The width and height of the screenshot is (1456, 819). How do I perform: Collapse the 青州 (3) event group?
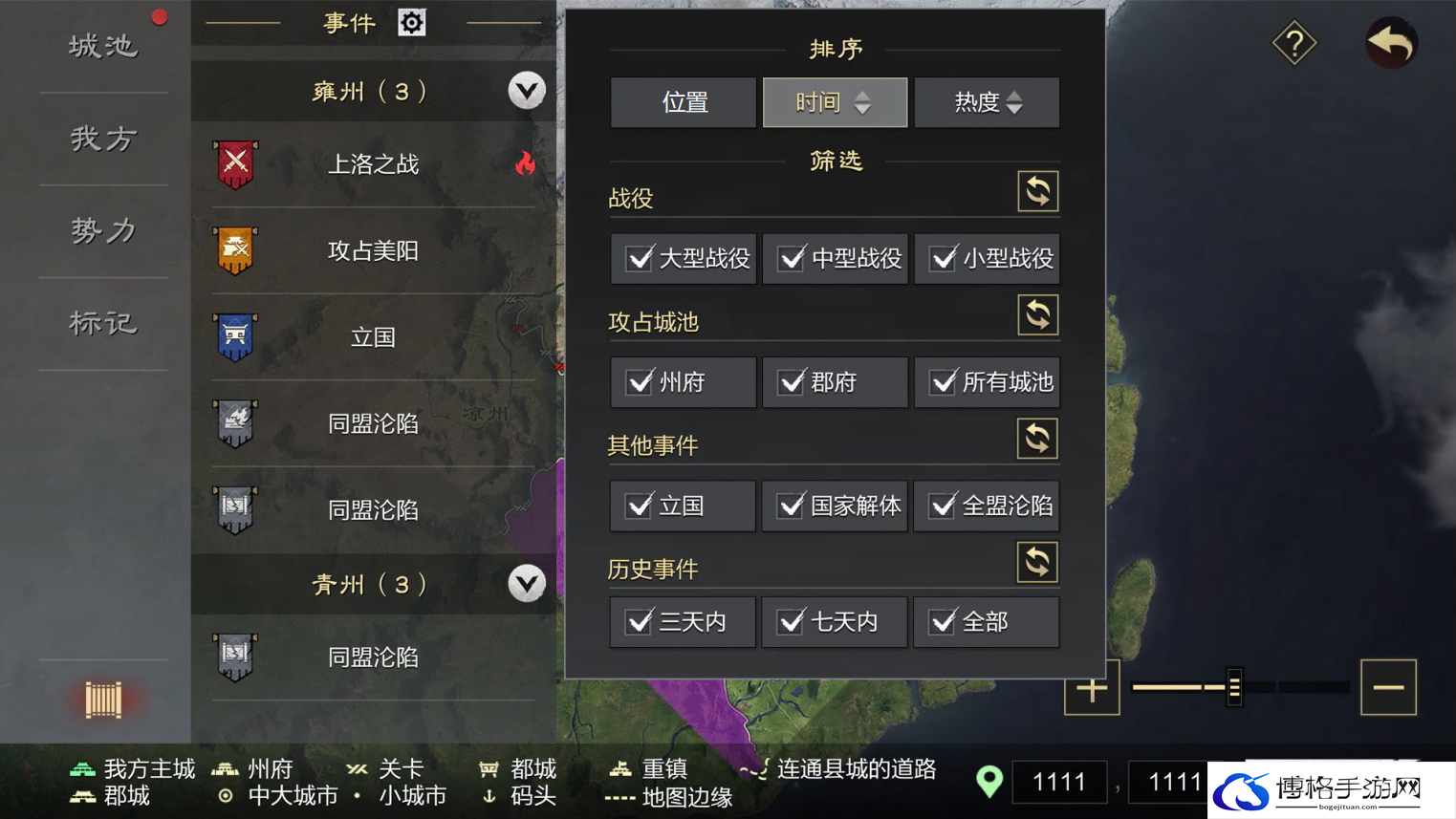[527, 583]
